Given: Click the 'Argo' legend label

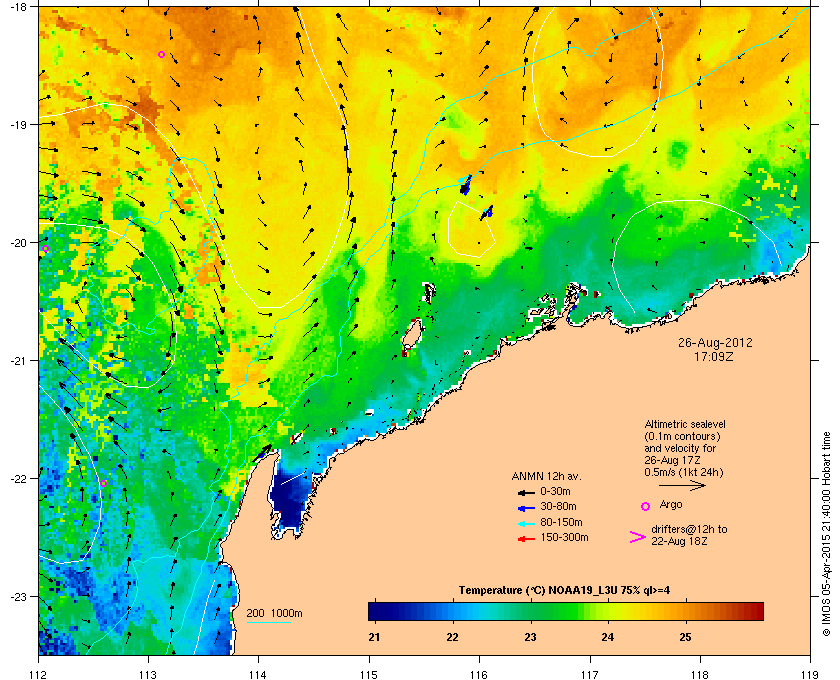Looking at the screenshot, I should 671,505.
